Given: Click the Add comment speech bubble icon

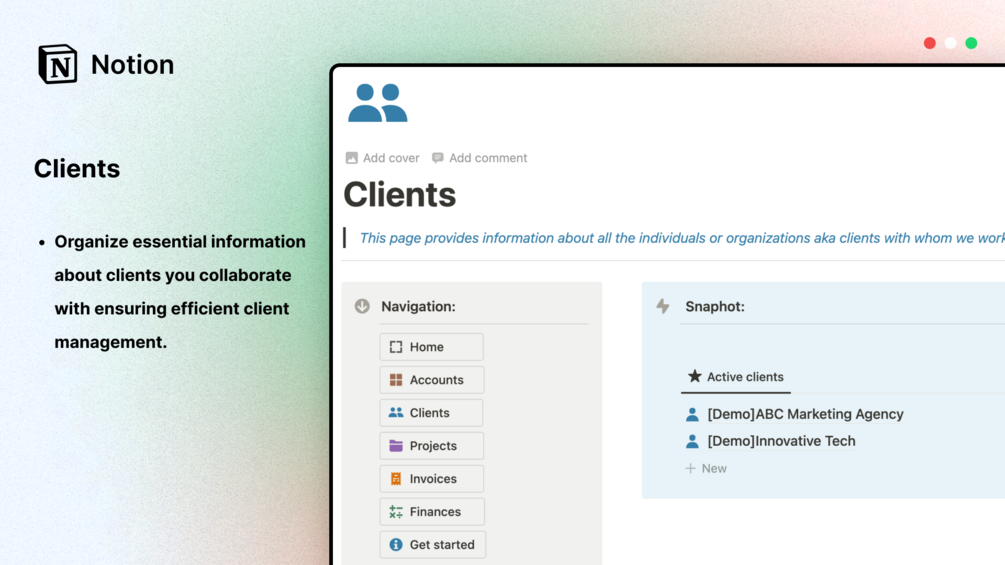Looking at the screenshot, I should (438, 158).
